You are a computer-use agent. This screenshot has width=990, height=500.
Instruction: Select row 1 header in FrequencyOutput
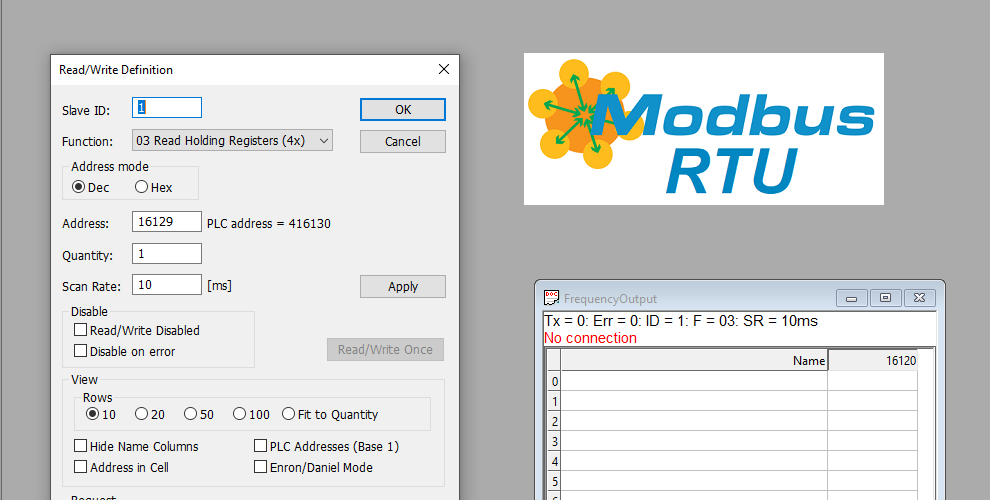tap(554, 401)
